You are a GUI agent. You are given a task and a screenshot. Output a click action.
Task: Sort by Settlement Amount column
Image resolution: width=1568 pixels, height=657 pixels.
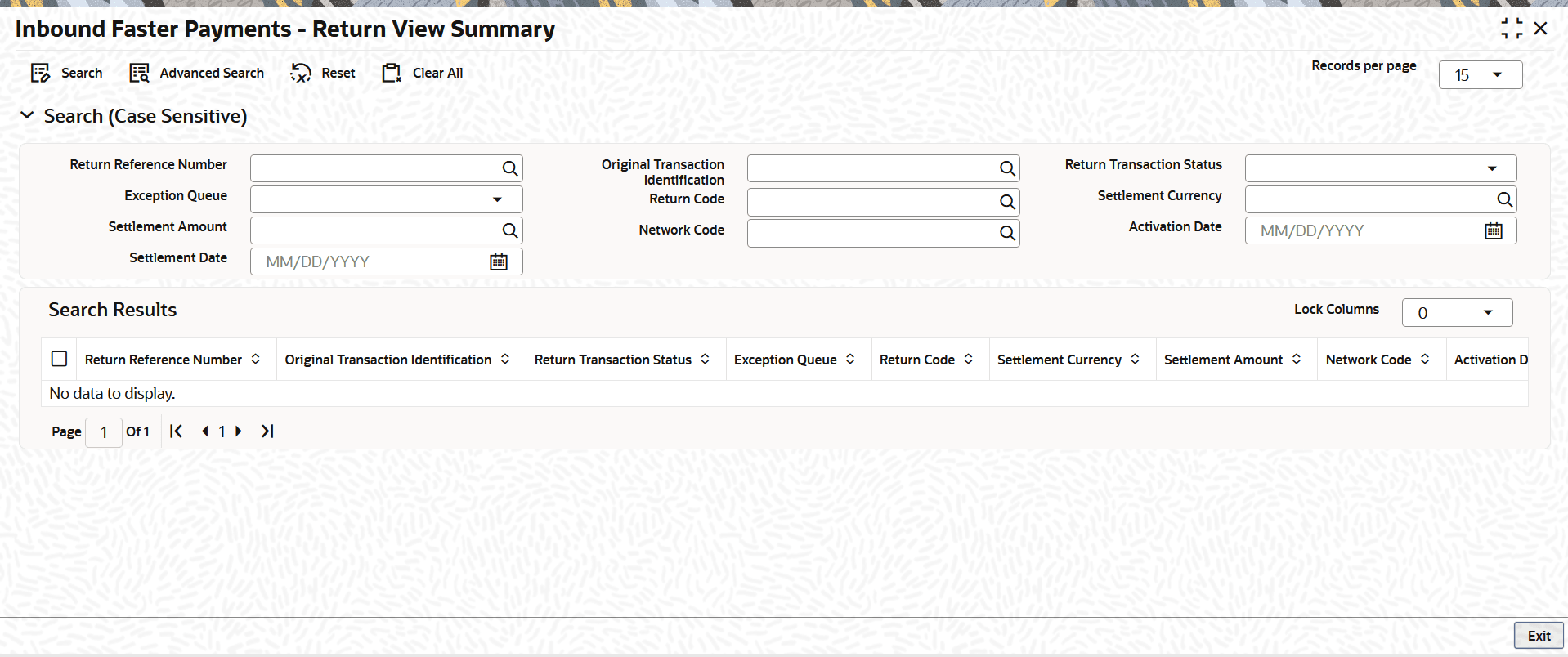point(1297,359)
